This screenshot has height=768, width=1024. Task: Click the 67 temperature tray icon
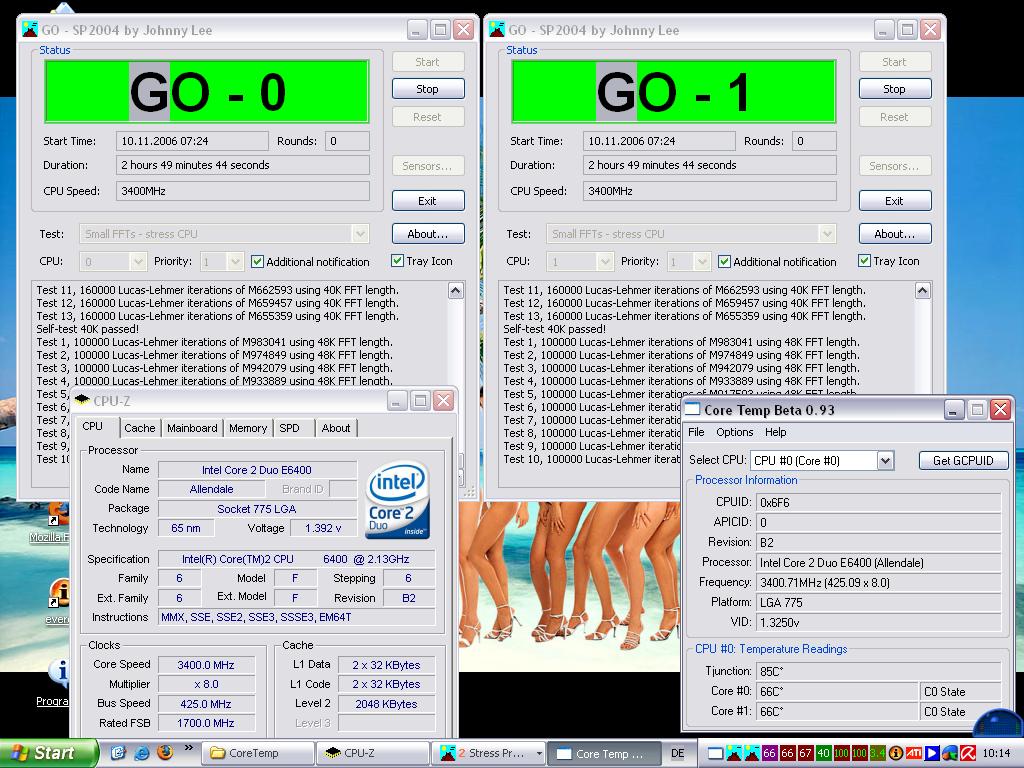[805, 753]
